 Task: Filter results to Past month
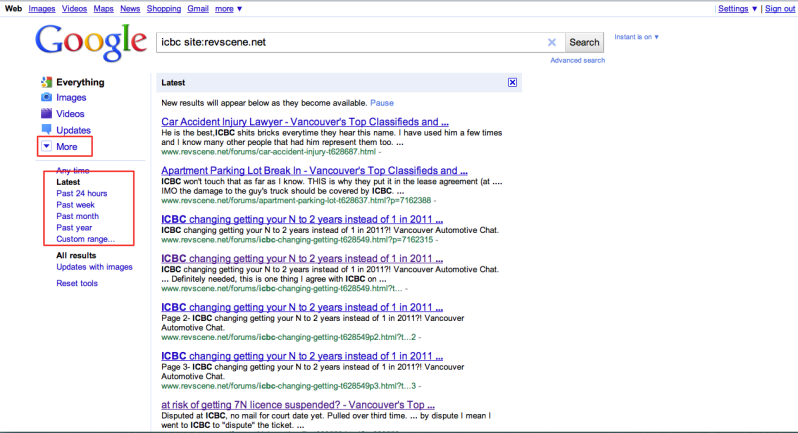77,216
